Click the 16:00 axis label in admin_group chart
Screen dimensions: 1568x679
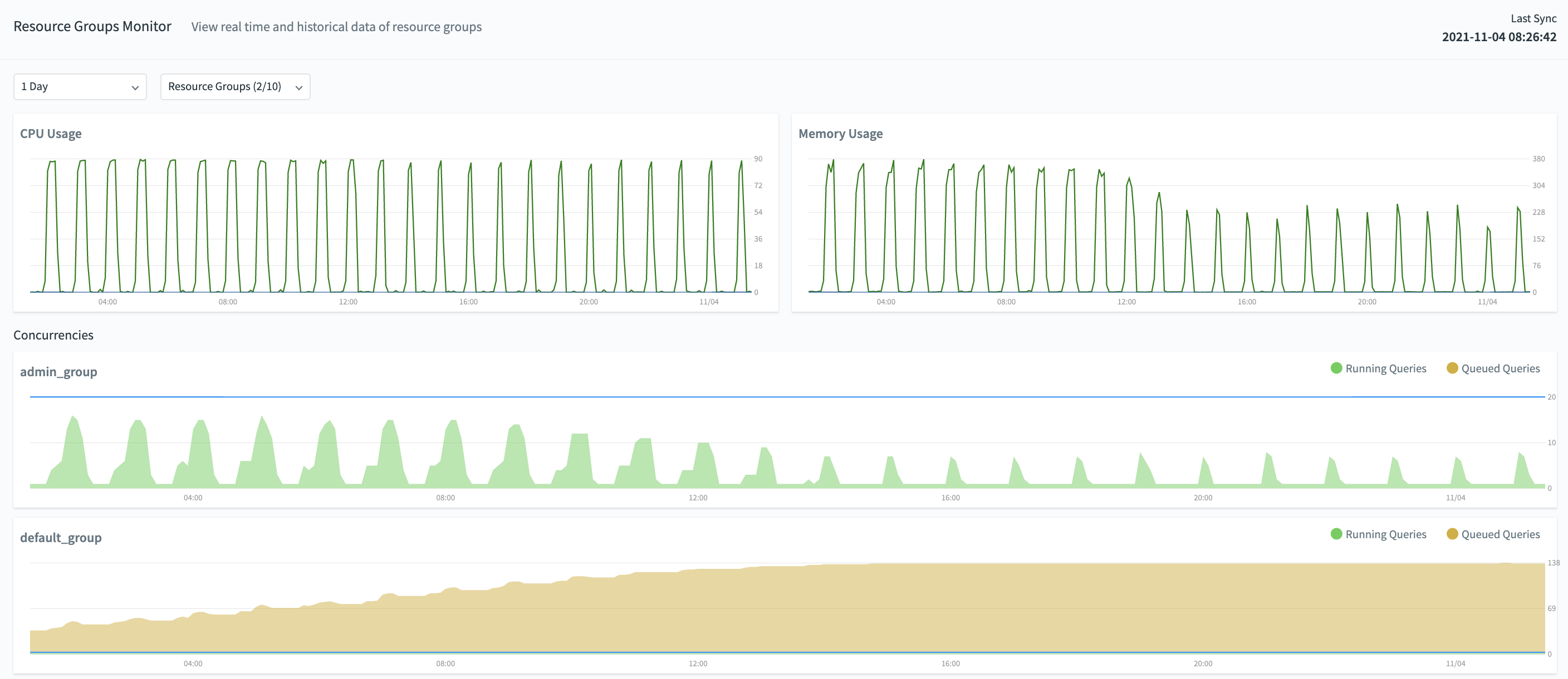click(951, 498)
